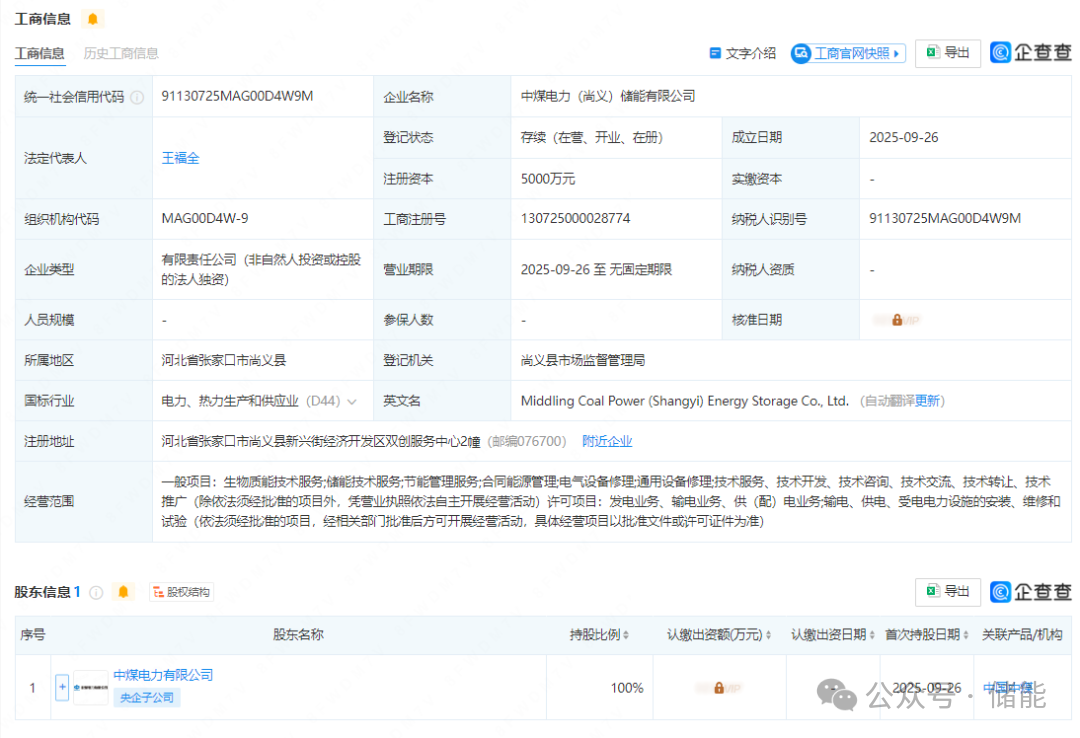Screen dimensions: 1080x738
Task: Export business info with top 导出 button
Action: click(x=947, y=53)
